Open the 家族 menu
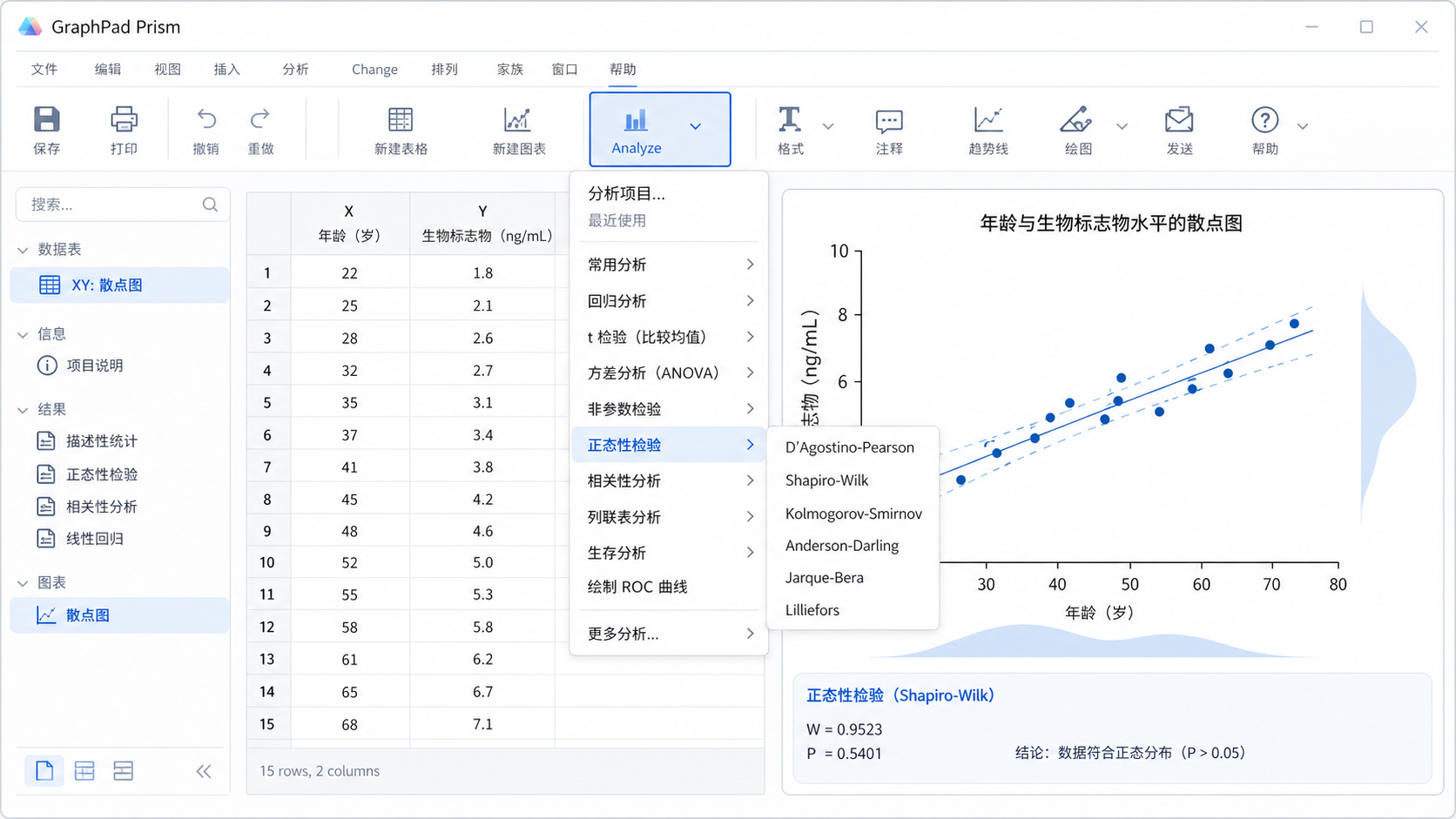 coord(509,69)
